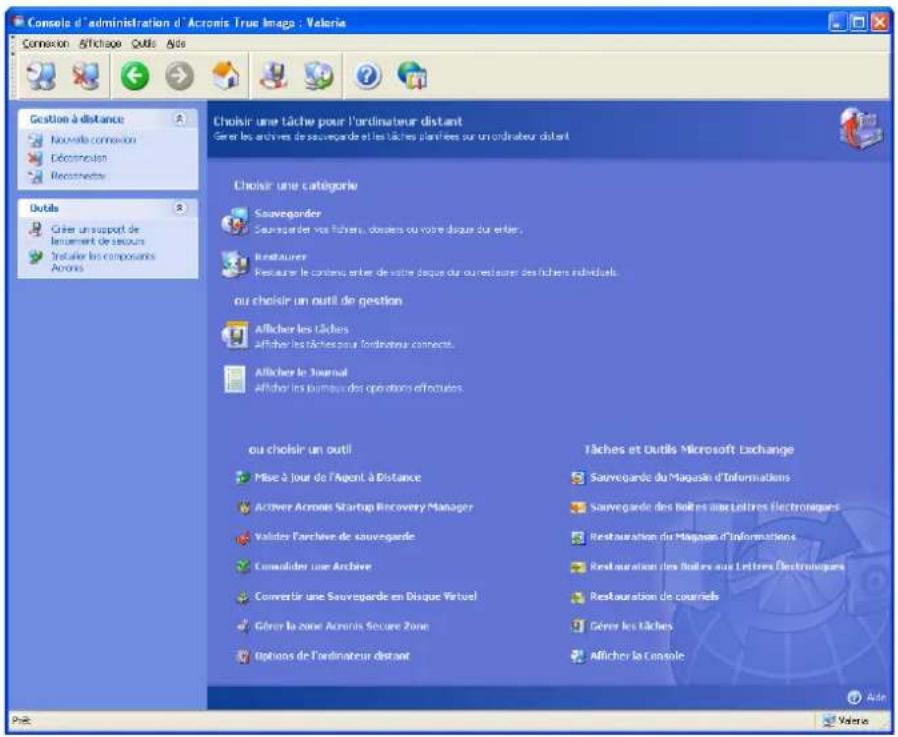The height and width of the screenshot is (737, 898).
Task: Click Restauration des Boîtes aux Lettres Électroniques
Action: 717,567
